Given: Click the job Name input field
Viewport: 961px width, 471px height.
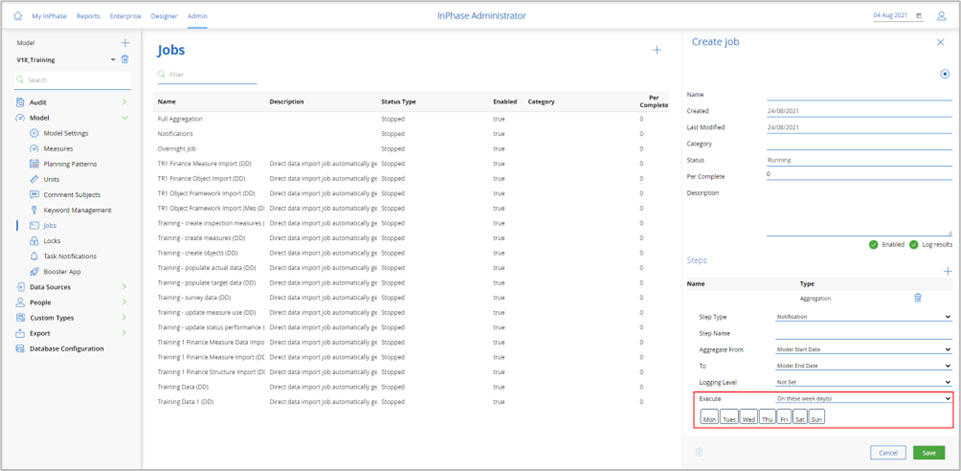Looking at the screenshot, I should pos(859,94).
